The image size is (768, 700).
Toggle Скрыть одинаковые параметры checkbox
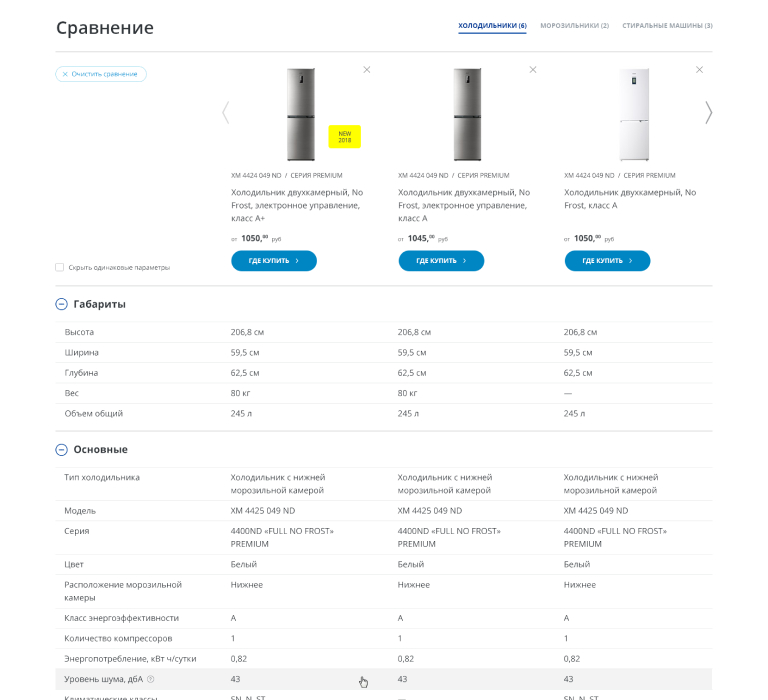60,267
